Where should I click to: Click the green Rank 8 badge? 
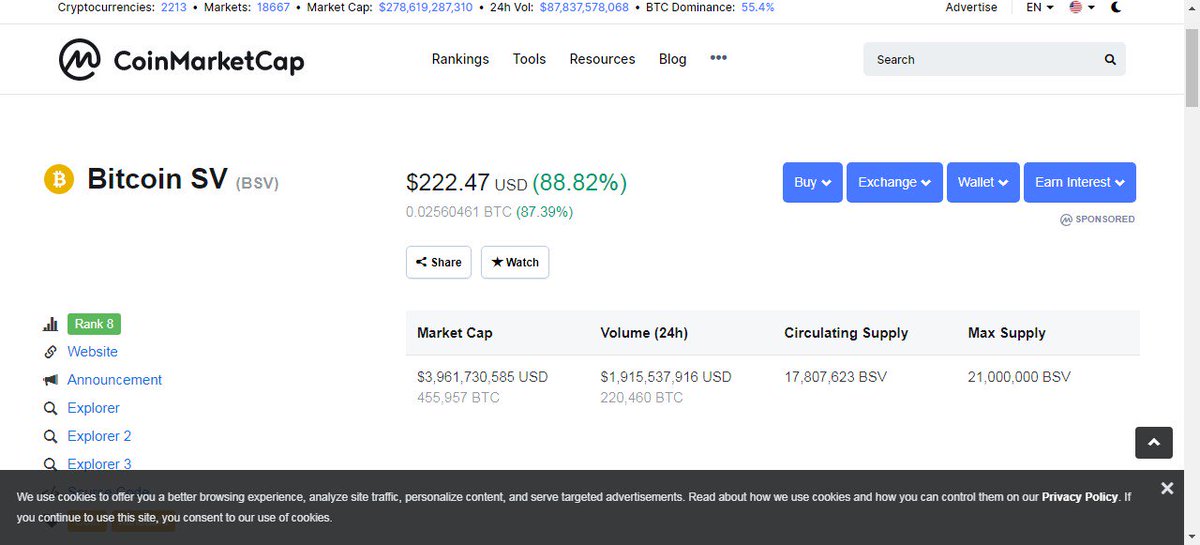tap(94, 324)
